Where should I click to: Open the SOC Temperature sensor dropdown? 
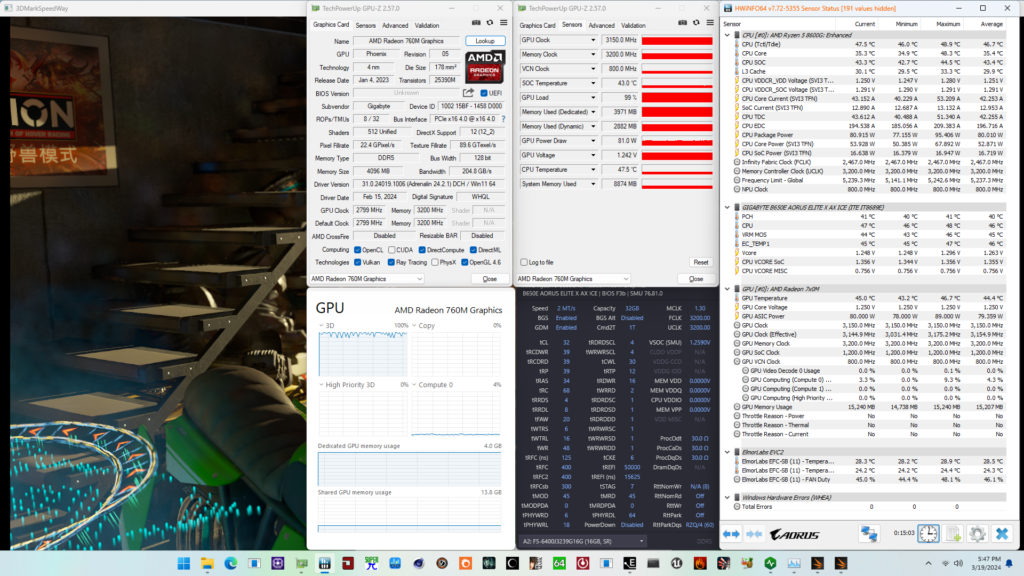click(x=593, y=83)
